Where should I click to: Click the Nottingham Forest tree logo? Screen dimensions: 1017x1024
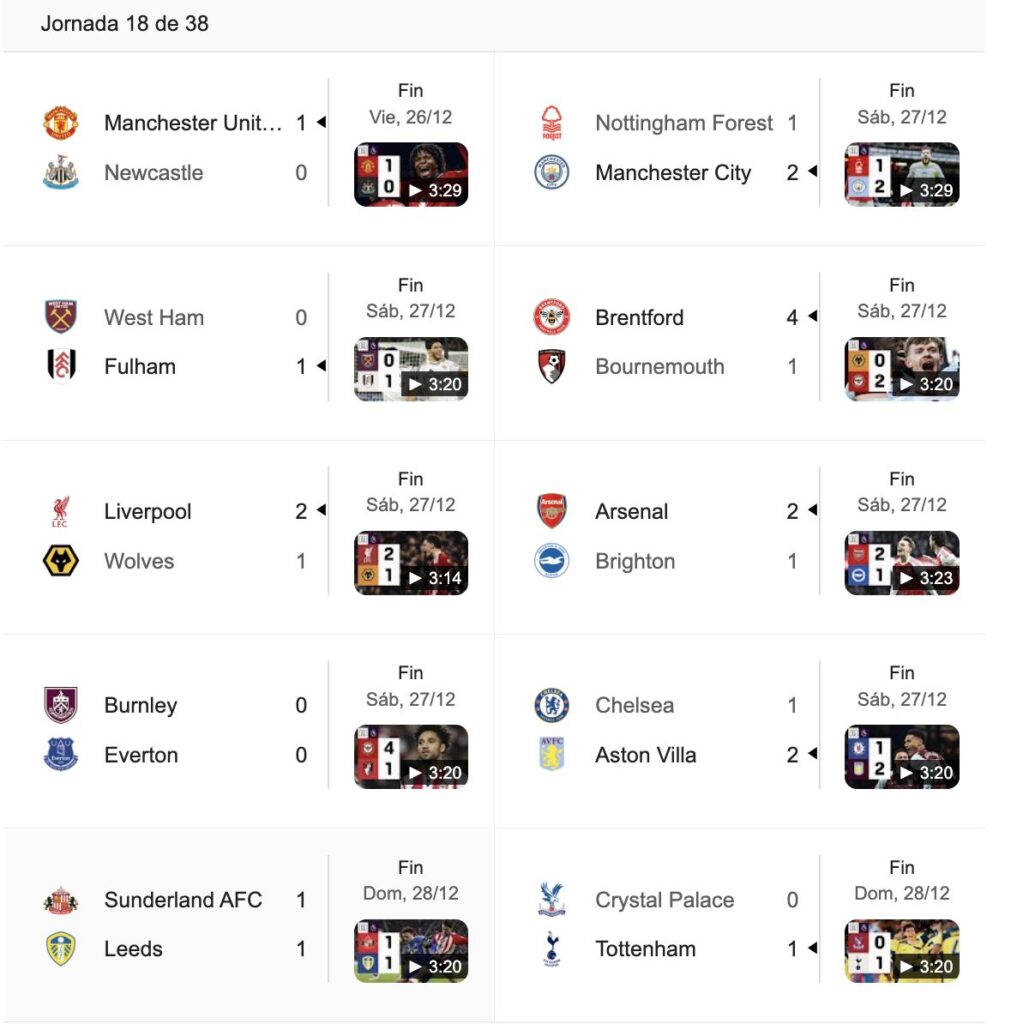(551, 123)
